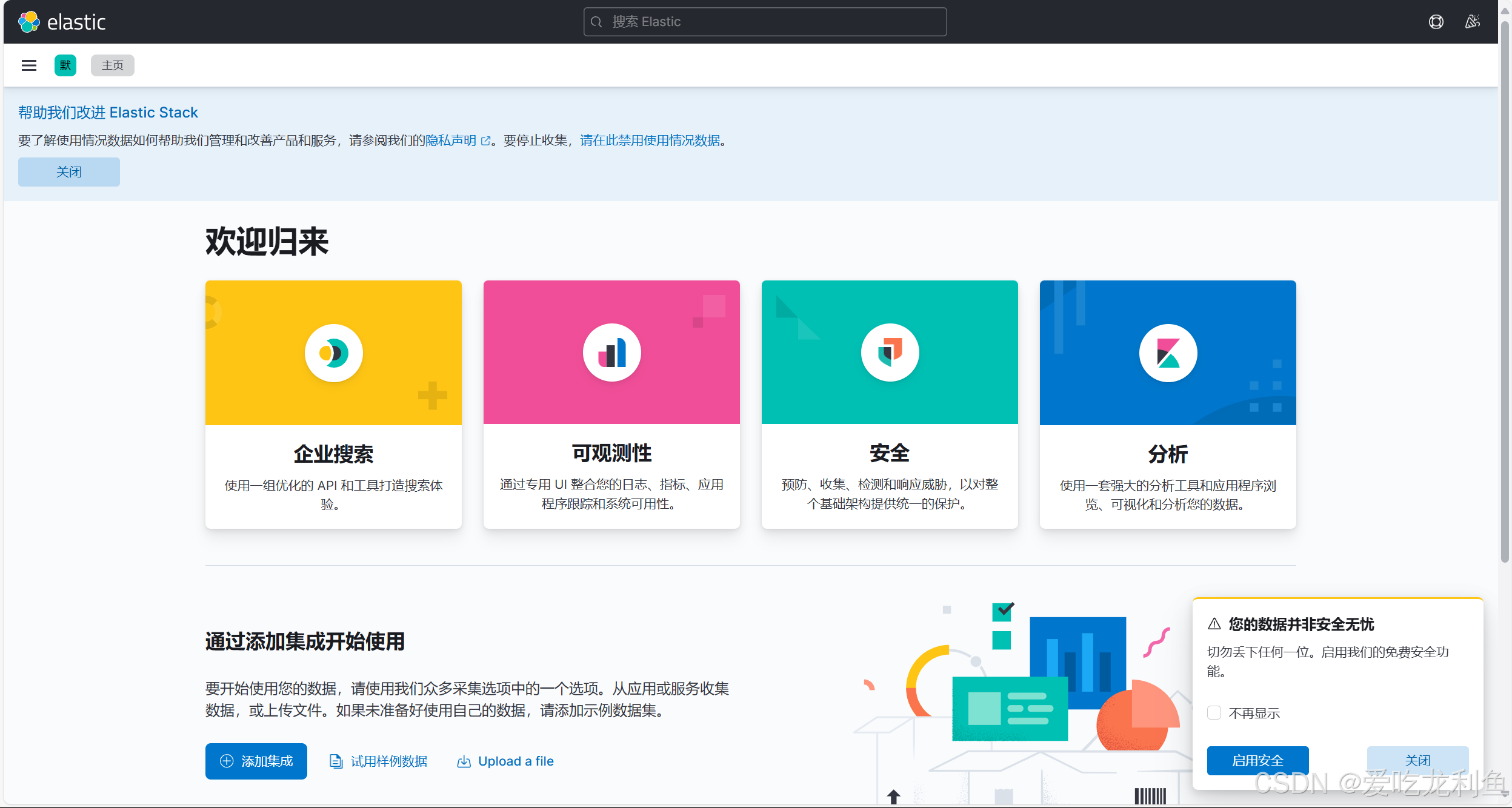Click the 试用样例数据 link
Screen dimensions: 1512x808
tap(379, 761)
